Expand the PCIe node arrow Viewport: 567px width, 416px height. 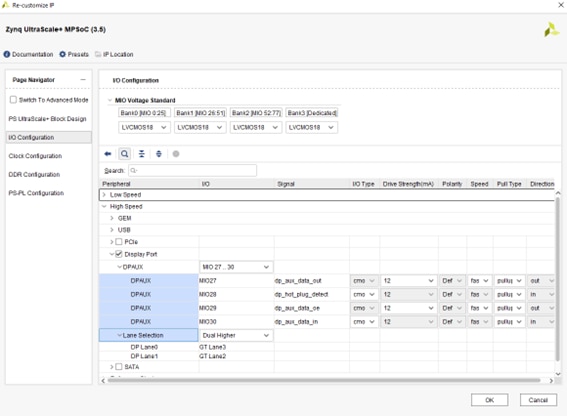(x=112, y=242)
